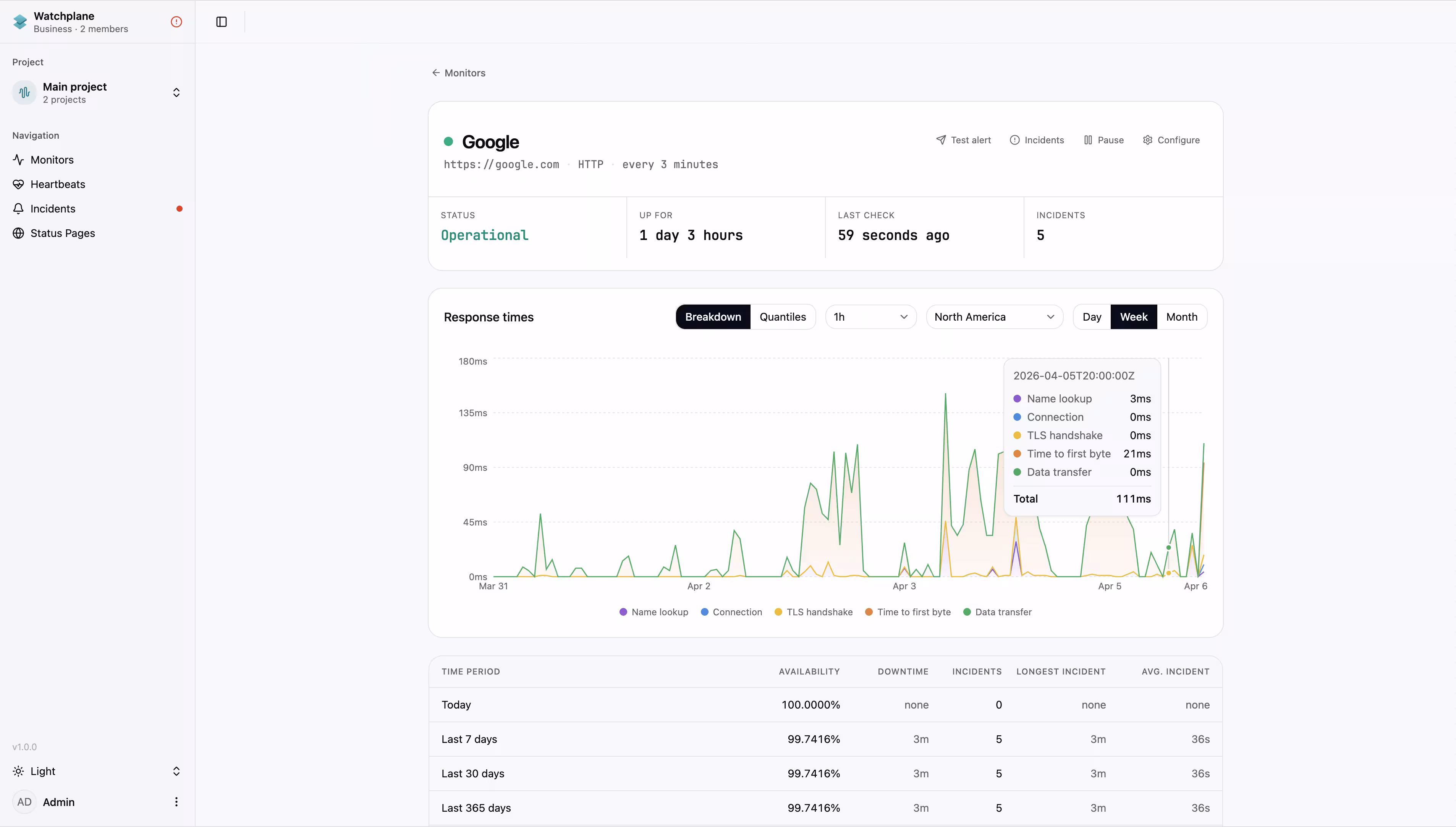Toggle the sidebar panel icon
Screen dimensions: 1456x827
[222, 21]
